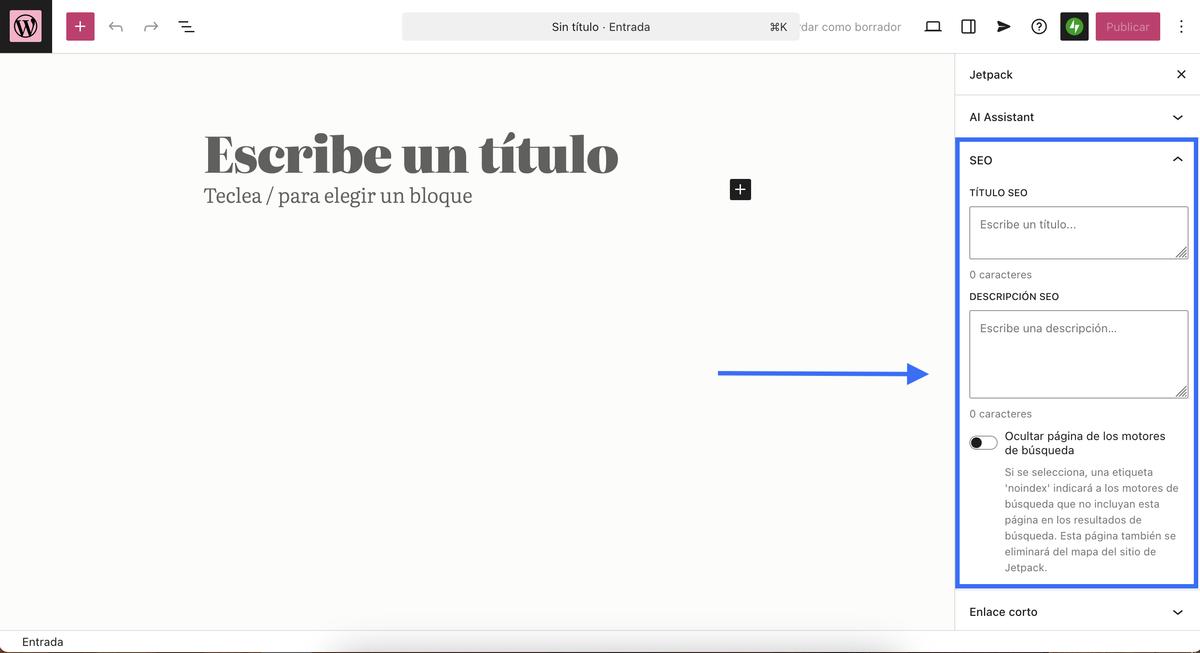The width and height of the screenshot is (1200, 653).
Task: Click the Título SEO text field
Action: click(x=1078, y=232)
